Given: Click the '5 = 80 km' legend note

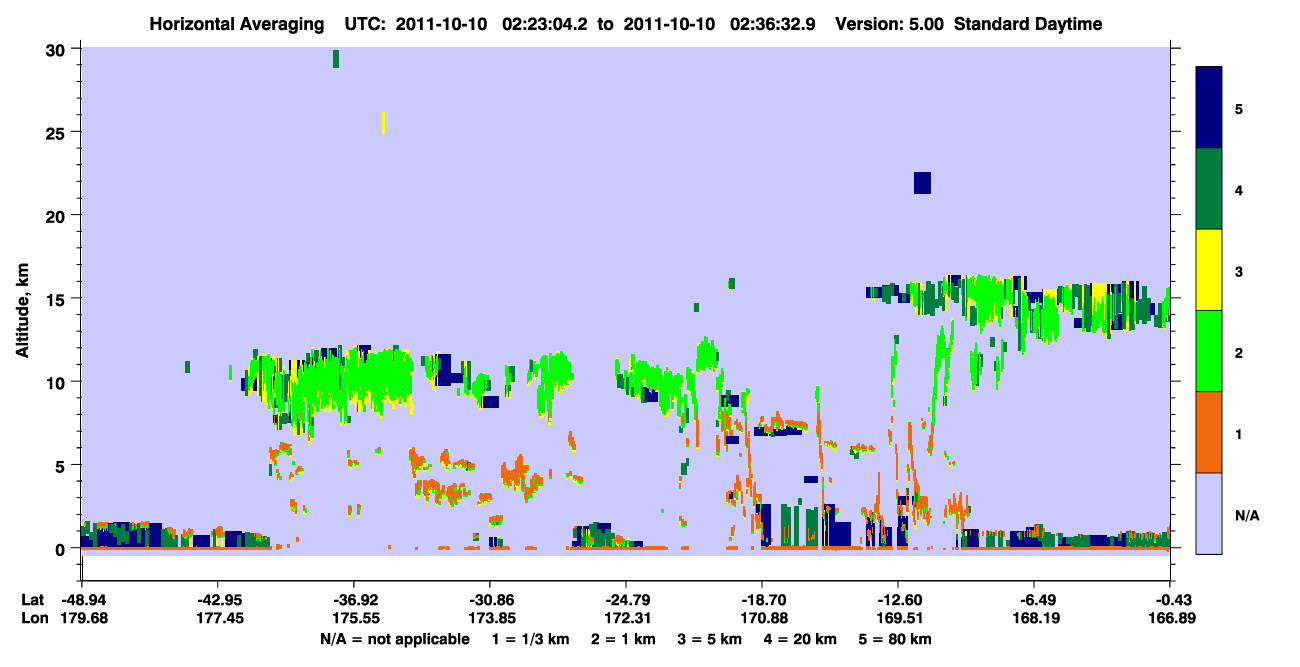Looking at the screenshot, I should click(x=896, y=639).
